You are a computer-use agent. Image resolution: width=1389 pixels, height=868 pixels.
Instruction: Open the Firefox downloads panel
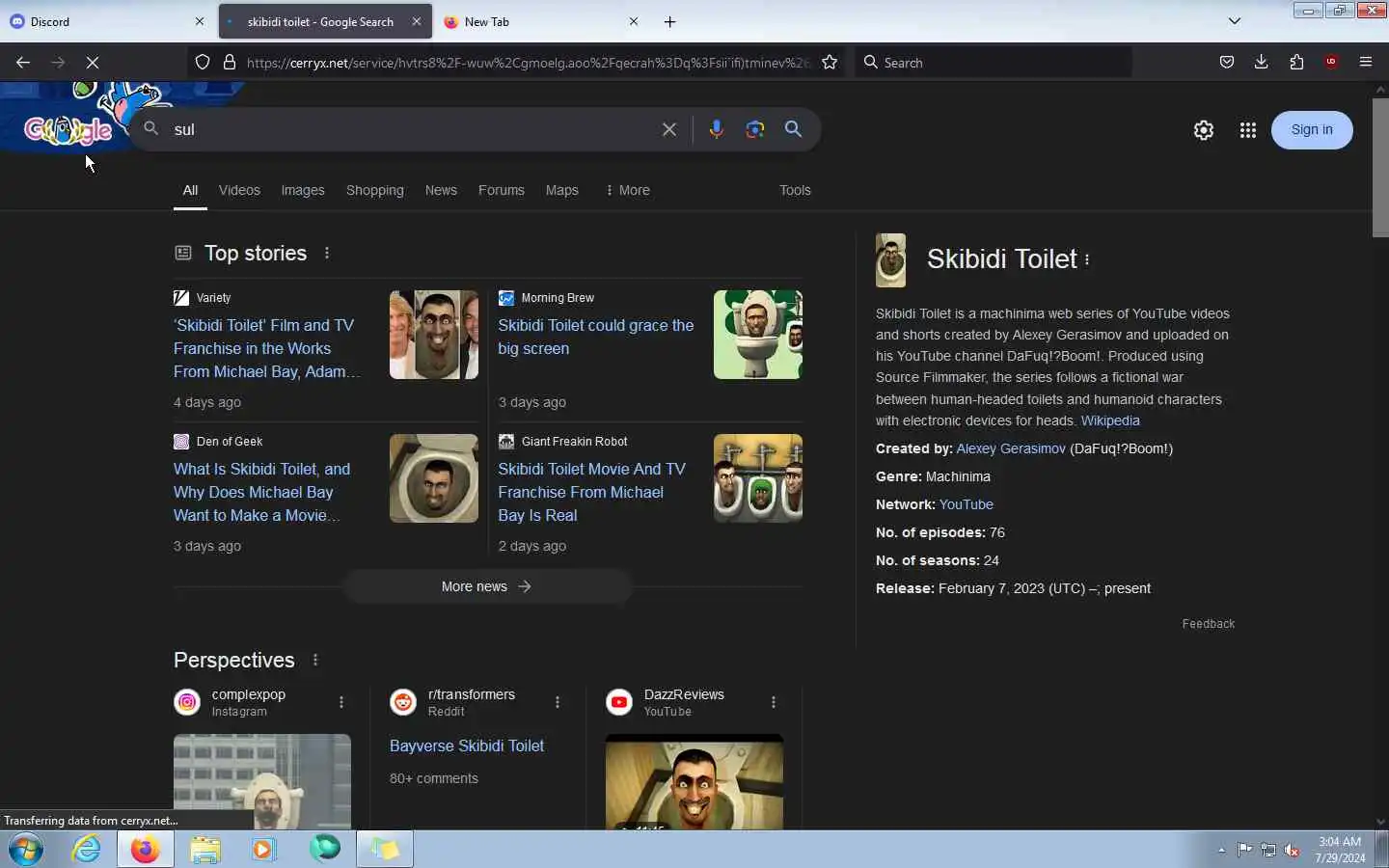tap(1262, 62)
